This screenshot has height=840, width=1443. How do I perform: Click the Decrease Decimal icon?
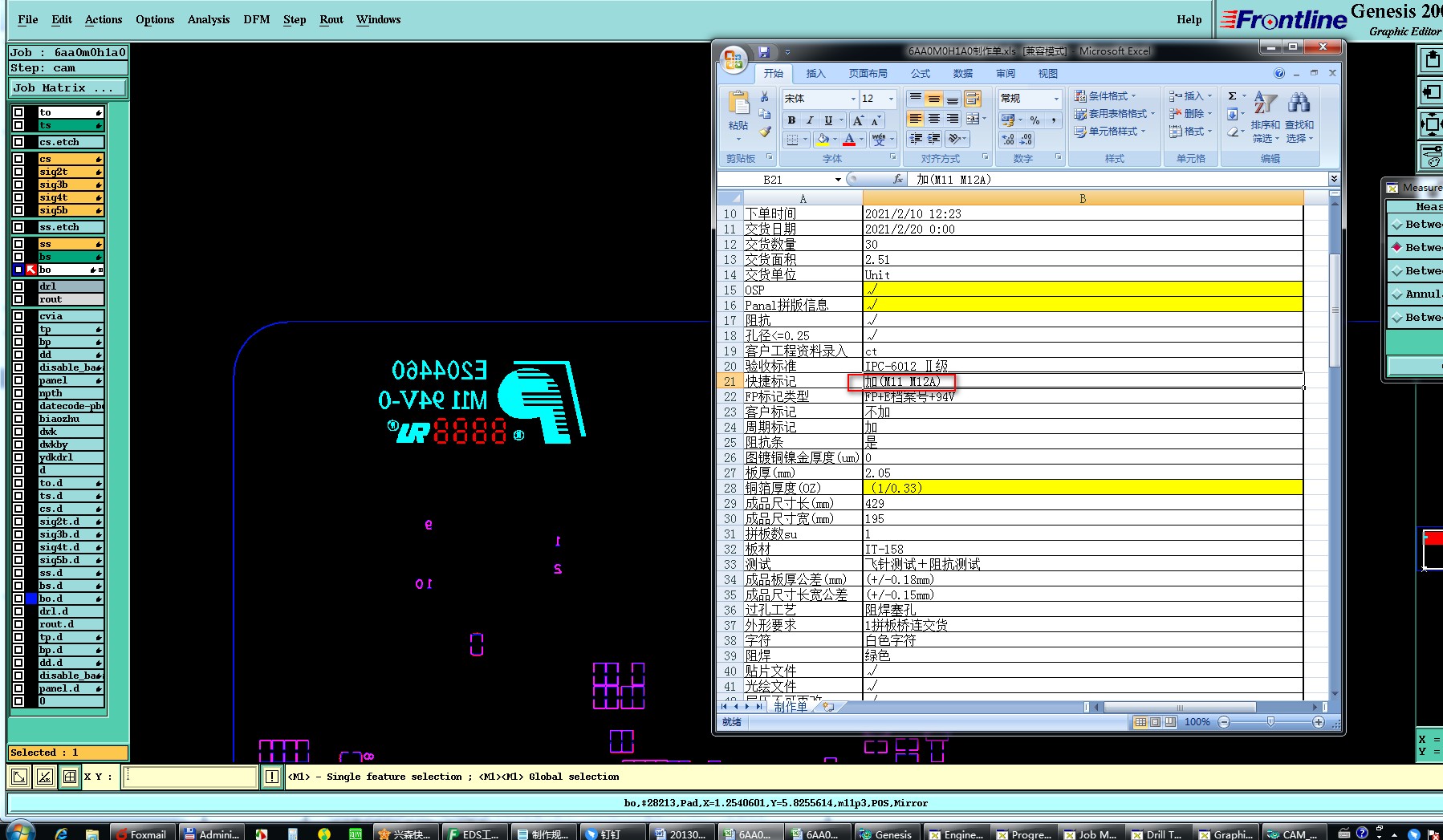click(x=1026, y=140)
